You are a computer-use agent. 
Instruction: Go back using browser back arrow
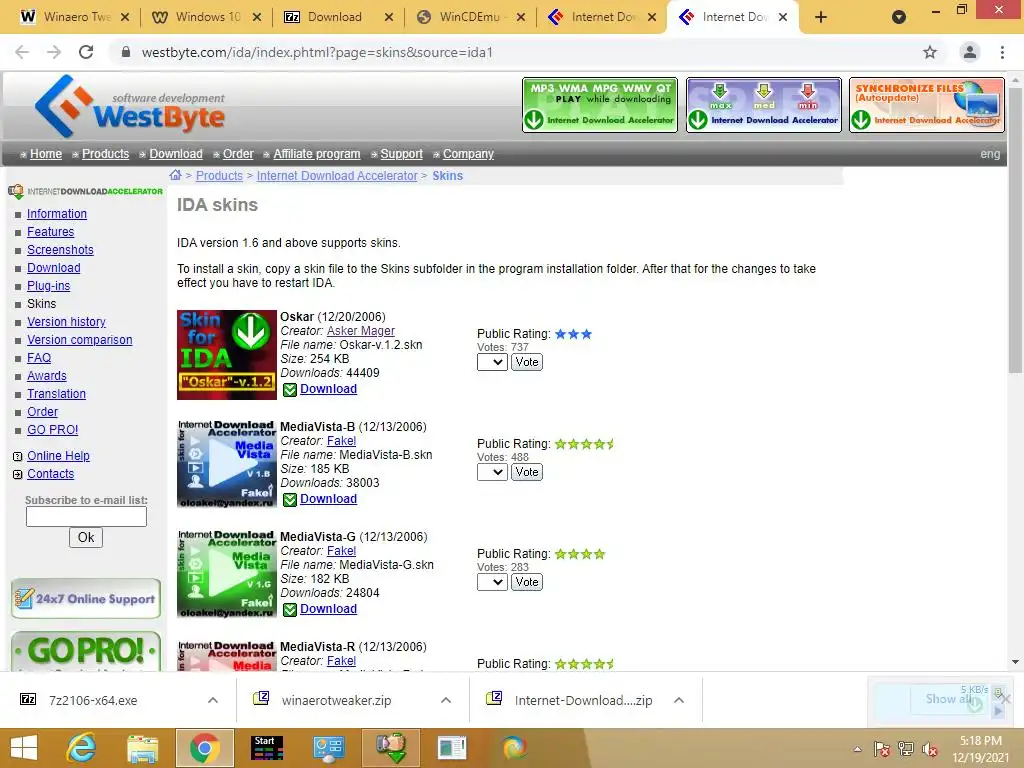pos(22,52)
